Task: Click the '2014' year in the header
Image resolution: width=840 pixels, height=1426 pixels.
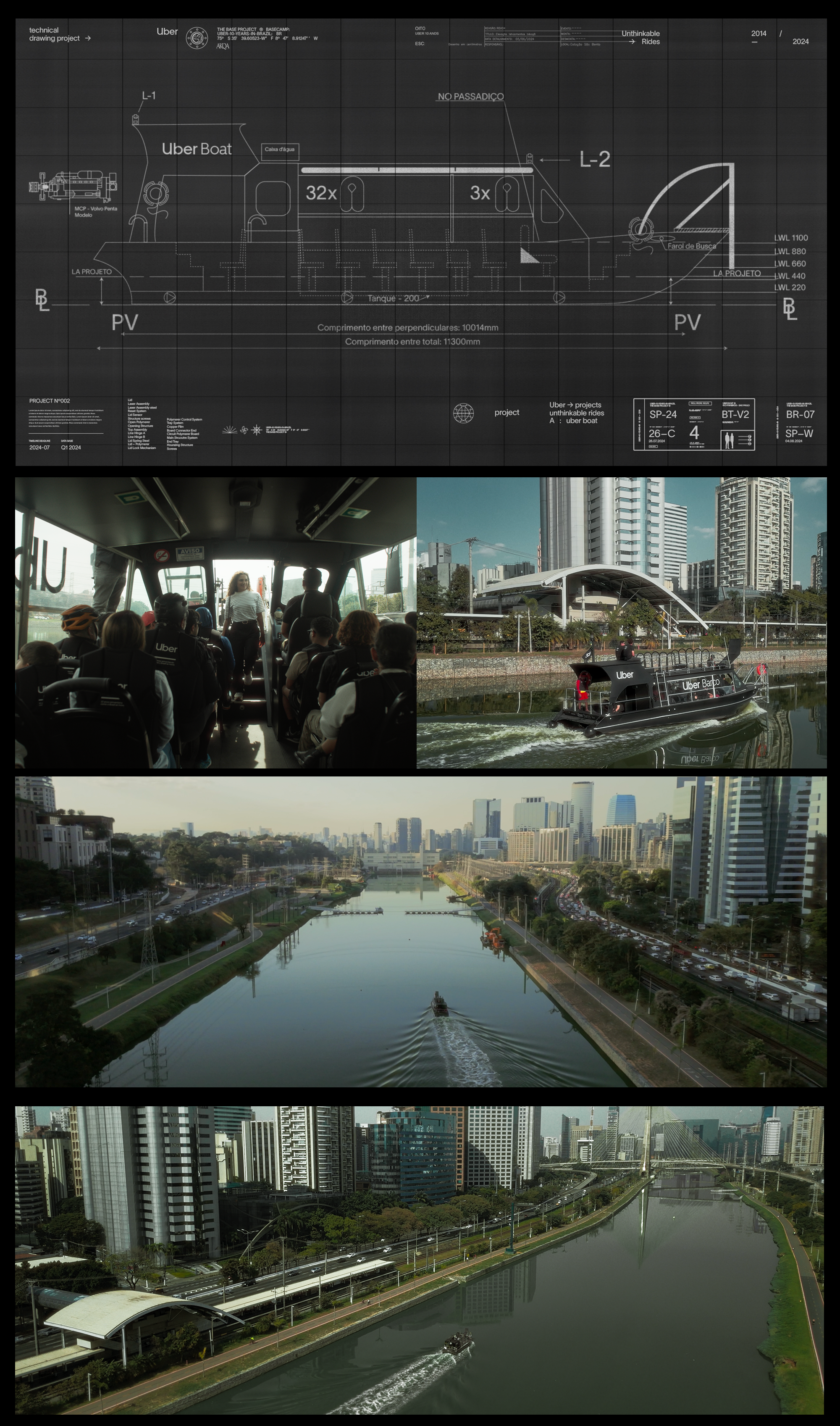Action: 759,33
